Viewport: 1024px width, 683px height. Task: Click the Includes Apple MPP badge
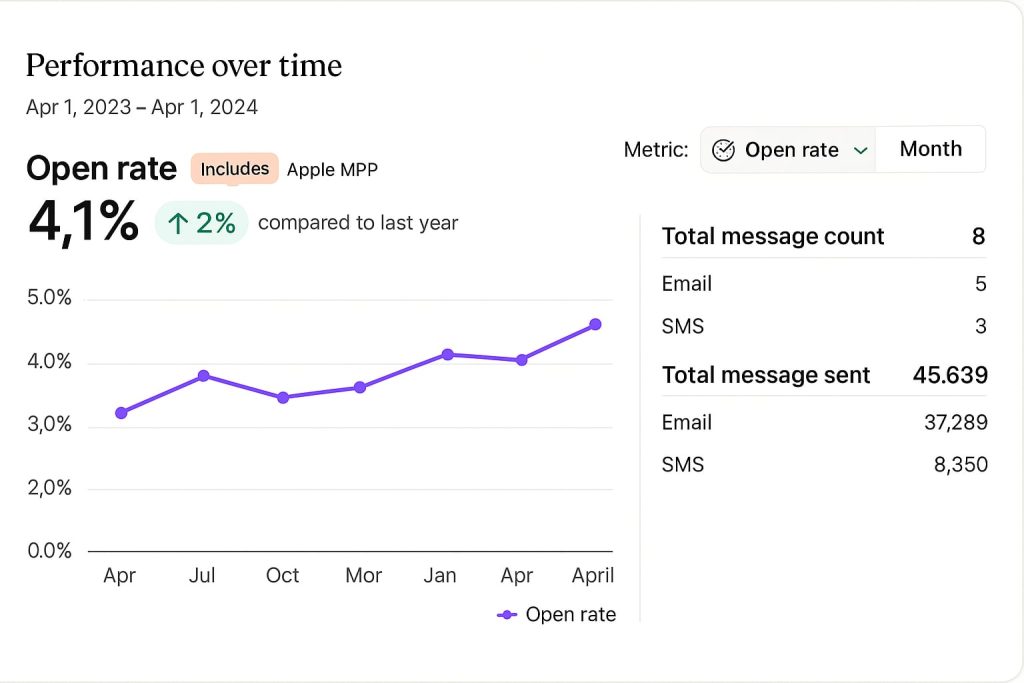234,169
